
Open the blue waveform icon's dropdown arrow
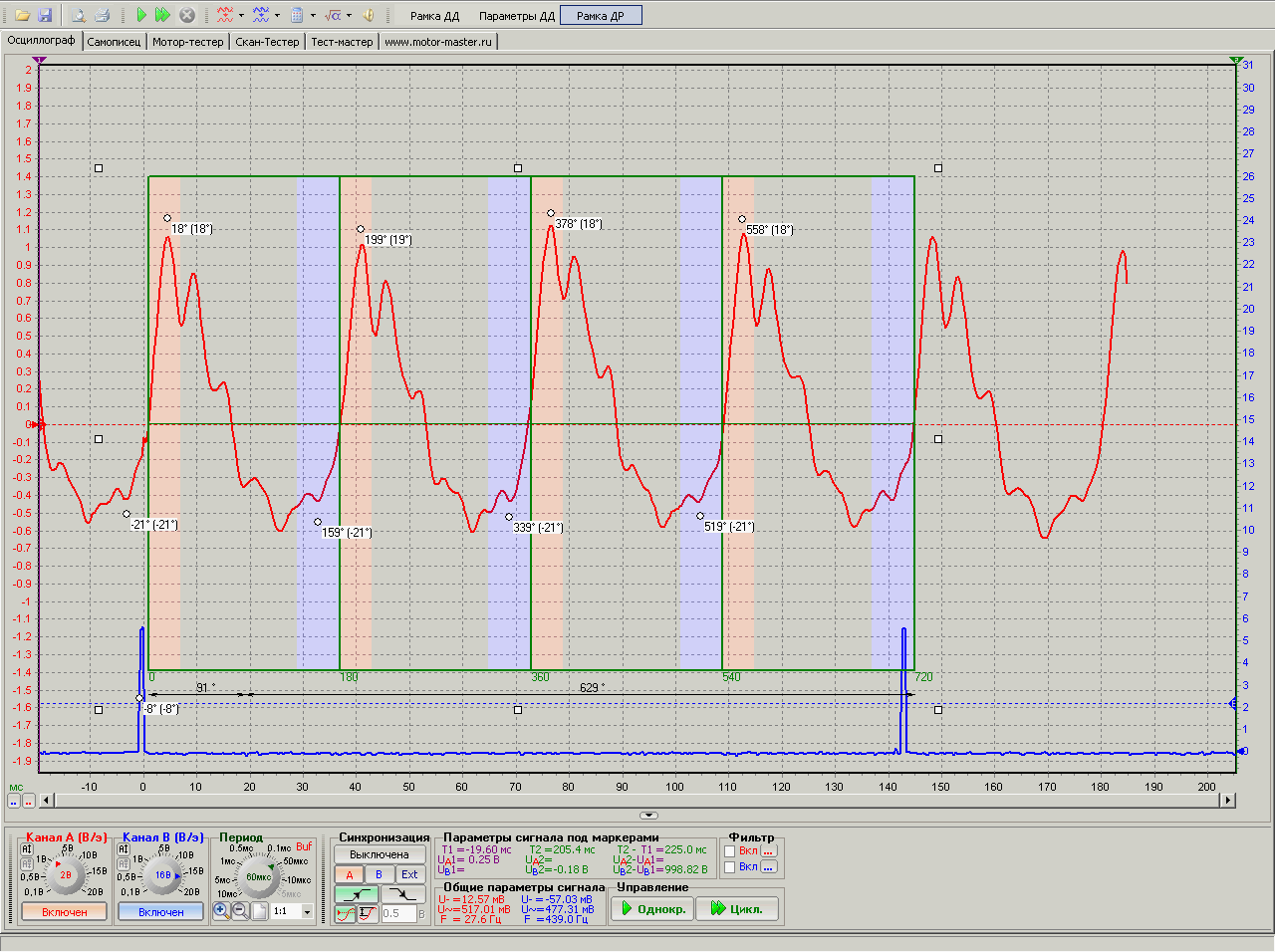click(277, 16)
